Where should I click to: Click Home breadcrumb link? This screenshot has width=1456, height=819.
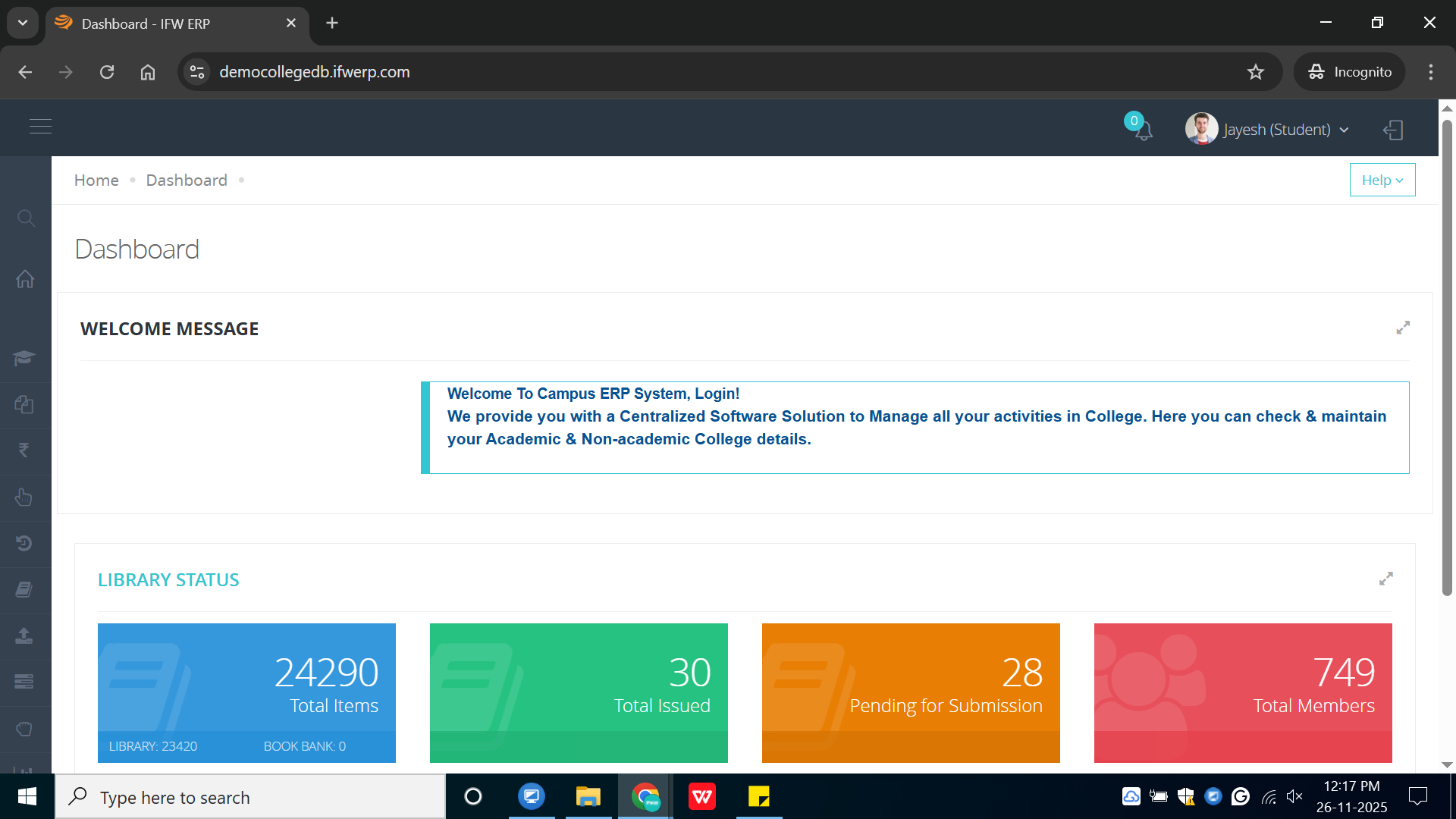tap(96, 180)
